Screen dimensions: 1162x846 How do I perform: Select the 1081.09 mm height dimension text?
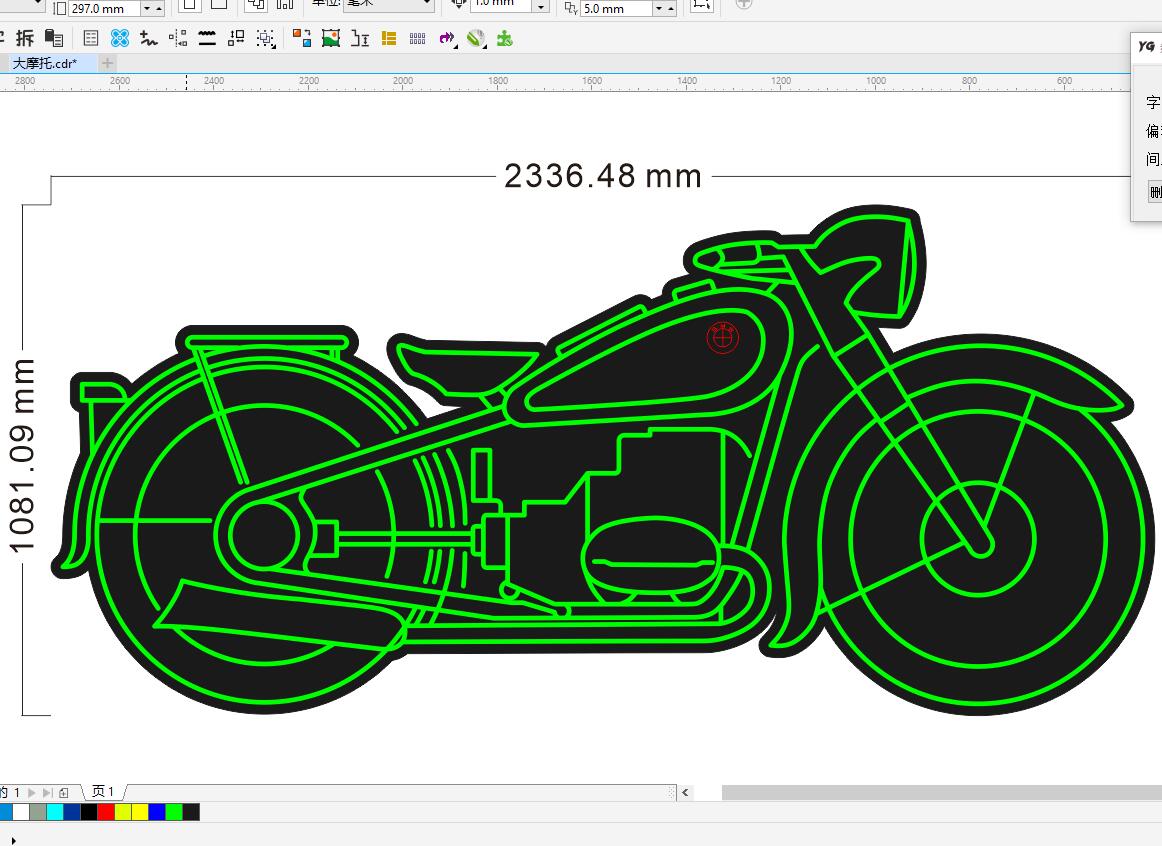click(22, 456)
